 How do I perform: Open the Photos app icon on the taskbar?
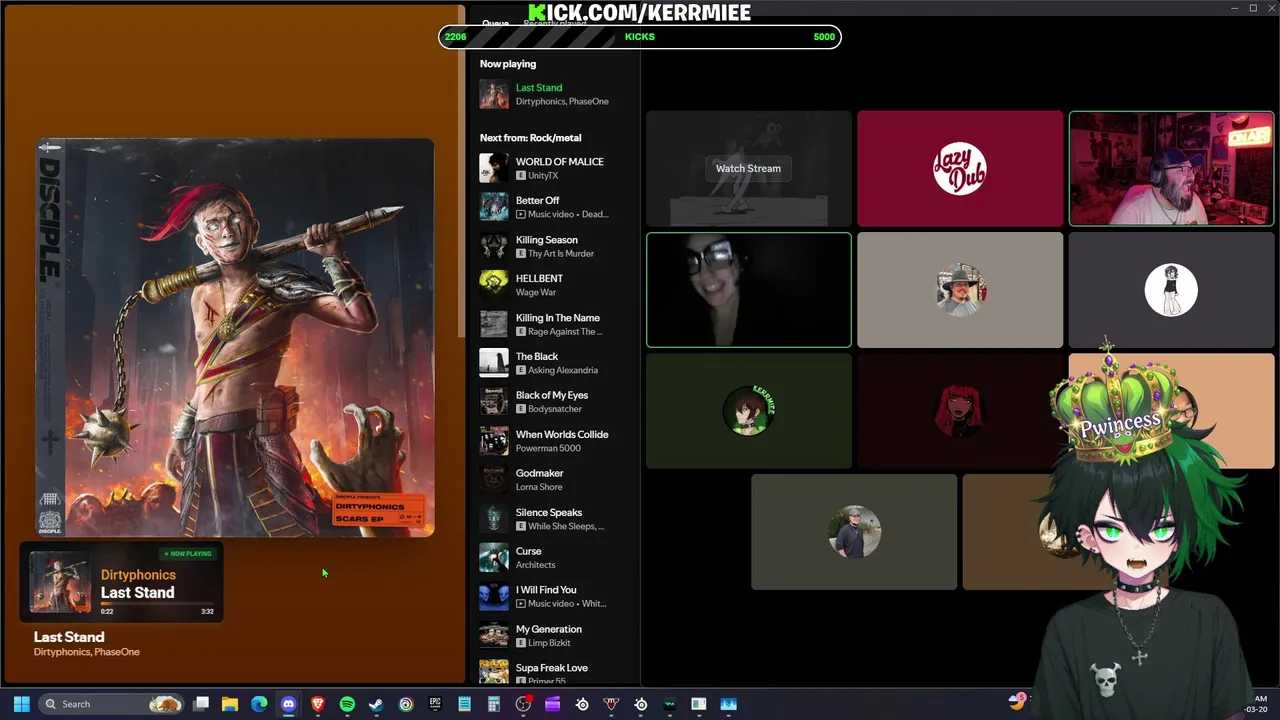(x=728, y=704)
